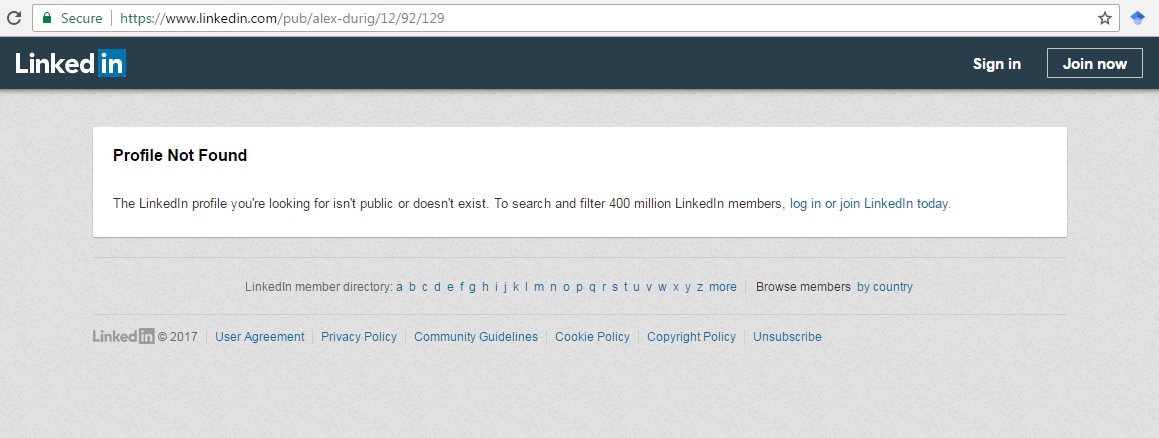This screenshot has width=1159, height=438.
Task: Follow the "log in or join LinkedIn today" link
Action: pos(870,203)
